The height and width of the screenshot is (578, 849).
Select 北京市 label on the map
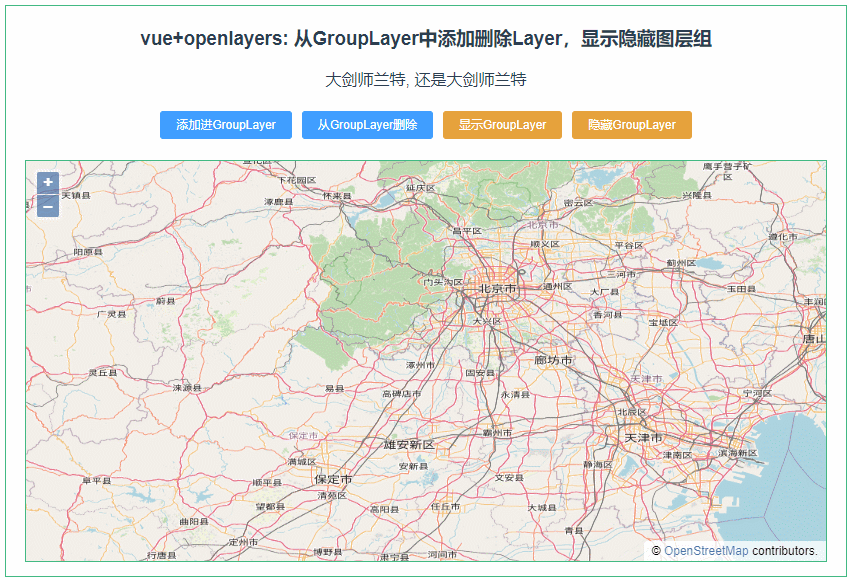(x=498, y=288)
